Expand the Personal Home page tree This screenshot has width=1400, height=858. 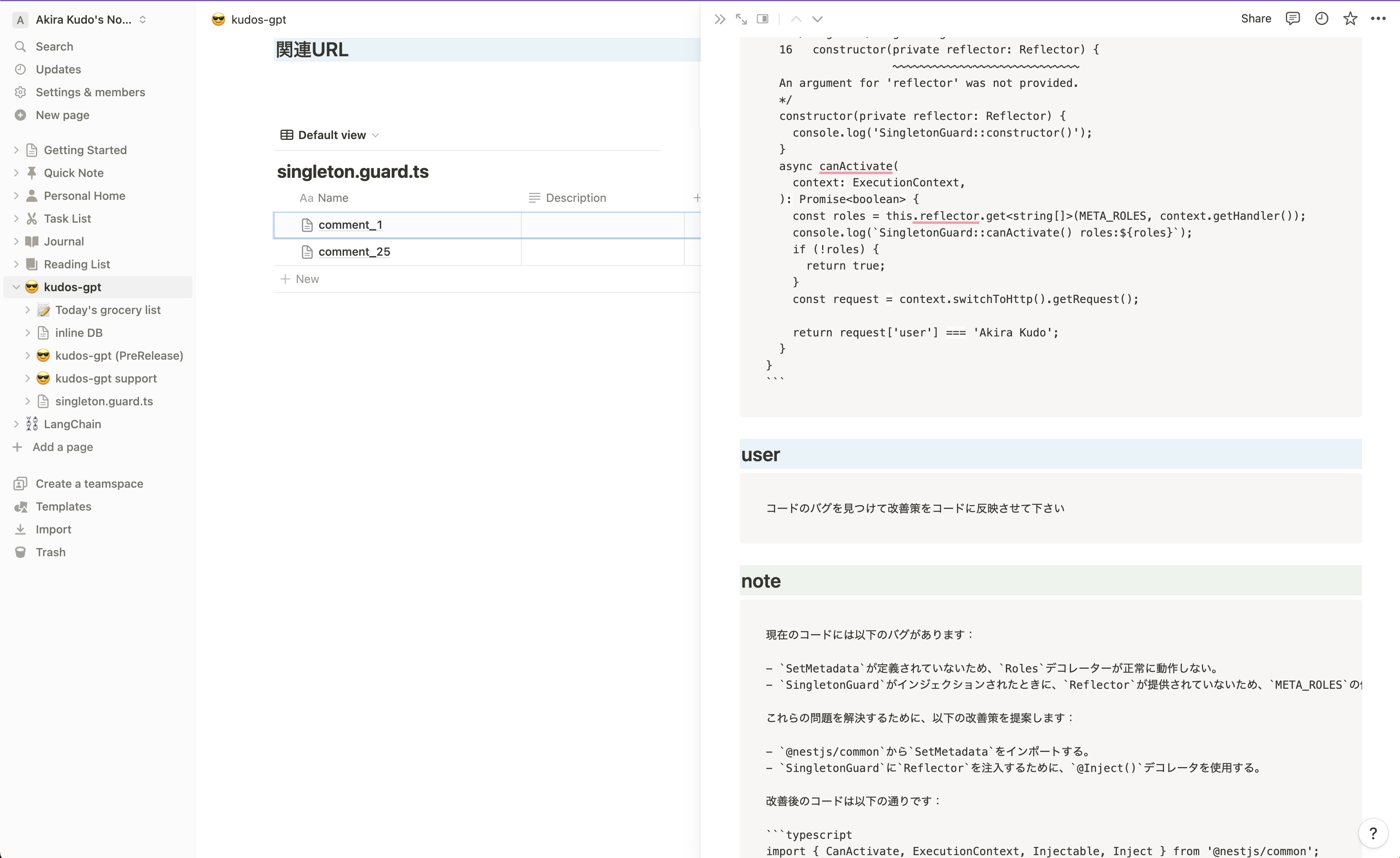tap(16, 196)
